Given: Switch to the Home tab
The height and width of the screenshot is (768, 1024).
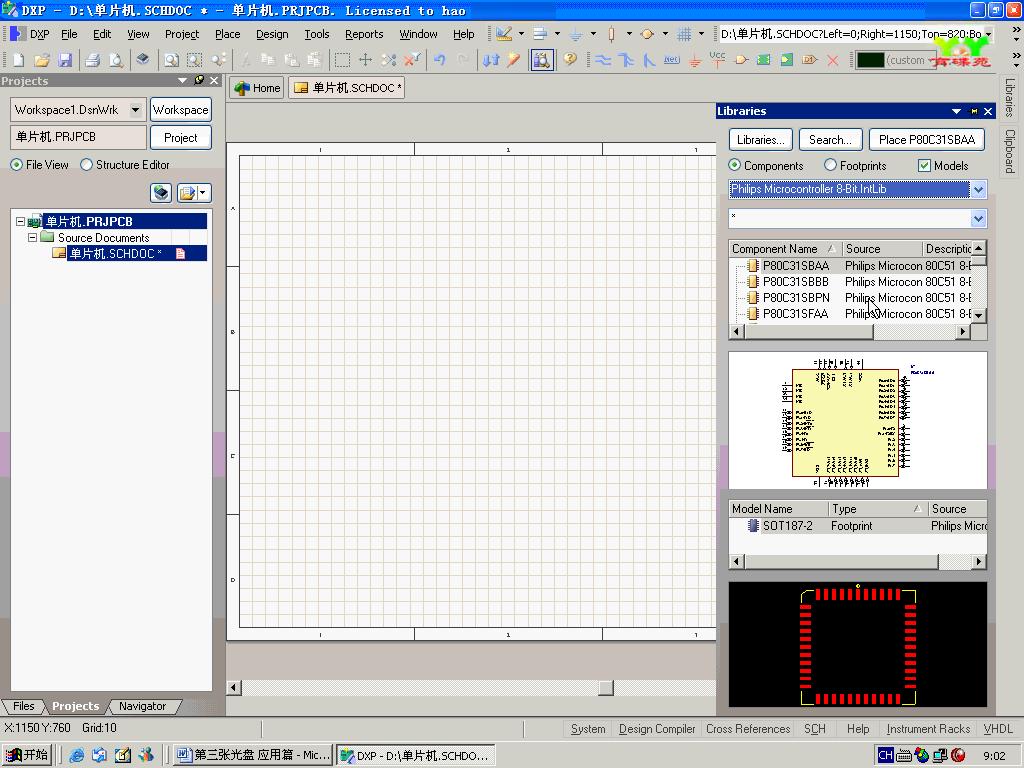Looking at the screenshot, I should tap(257, 88).
